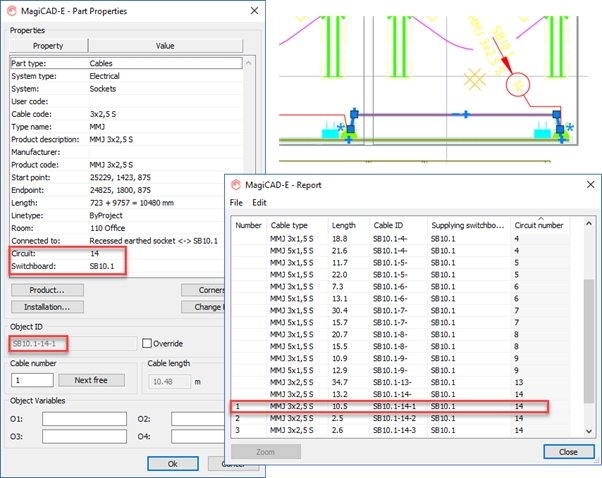Click the Change button in Part Properties
Viewport: 602px width, 478px height.
point(203,307)
